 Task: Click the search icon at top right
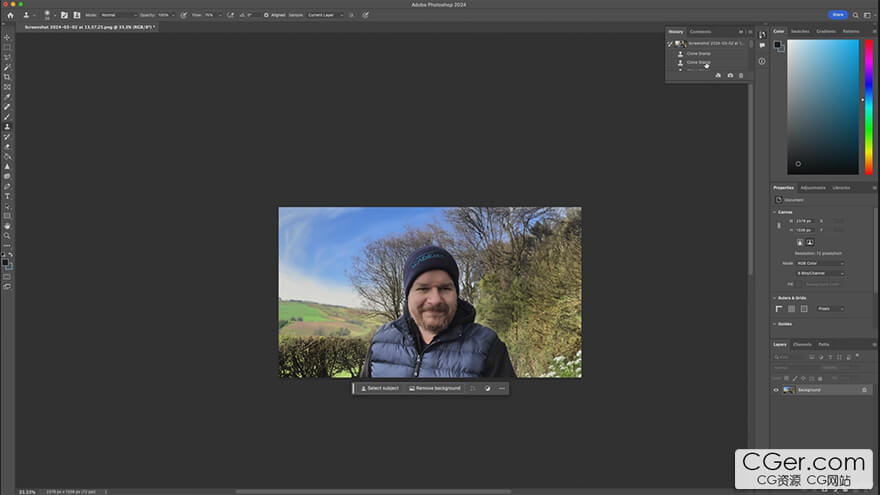point(855,15)
